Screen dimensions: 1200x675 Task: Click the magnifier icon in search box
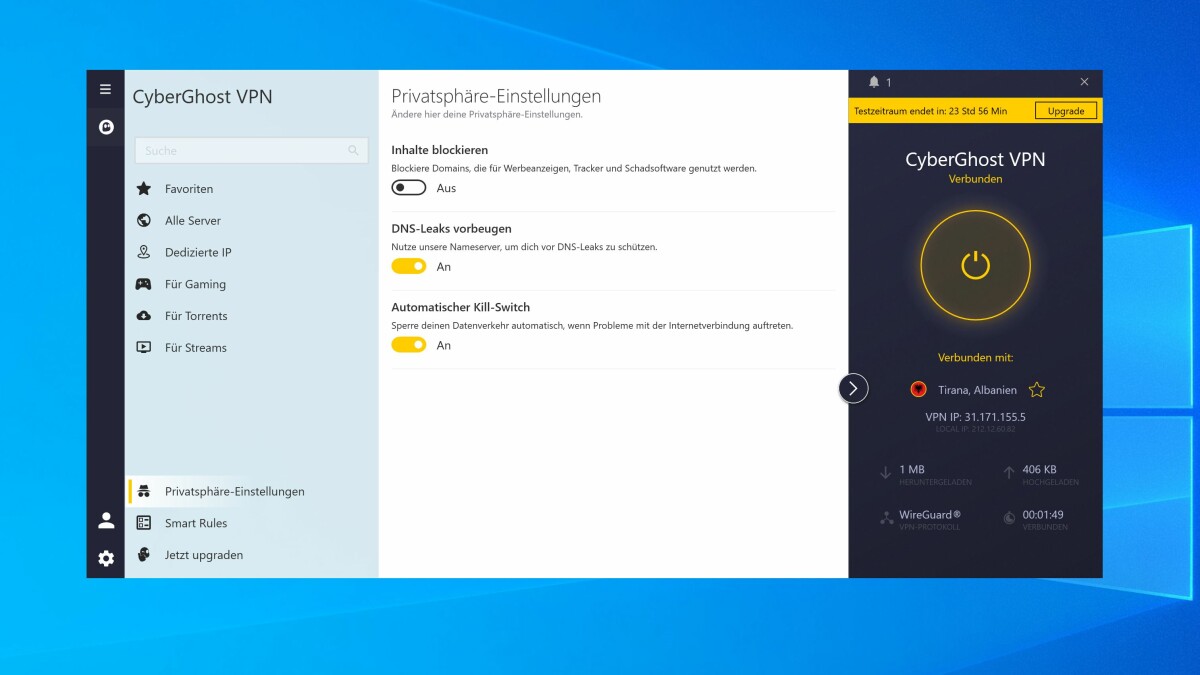(x=353, y=151)
